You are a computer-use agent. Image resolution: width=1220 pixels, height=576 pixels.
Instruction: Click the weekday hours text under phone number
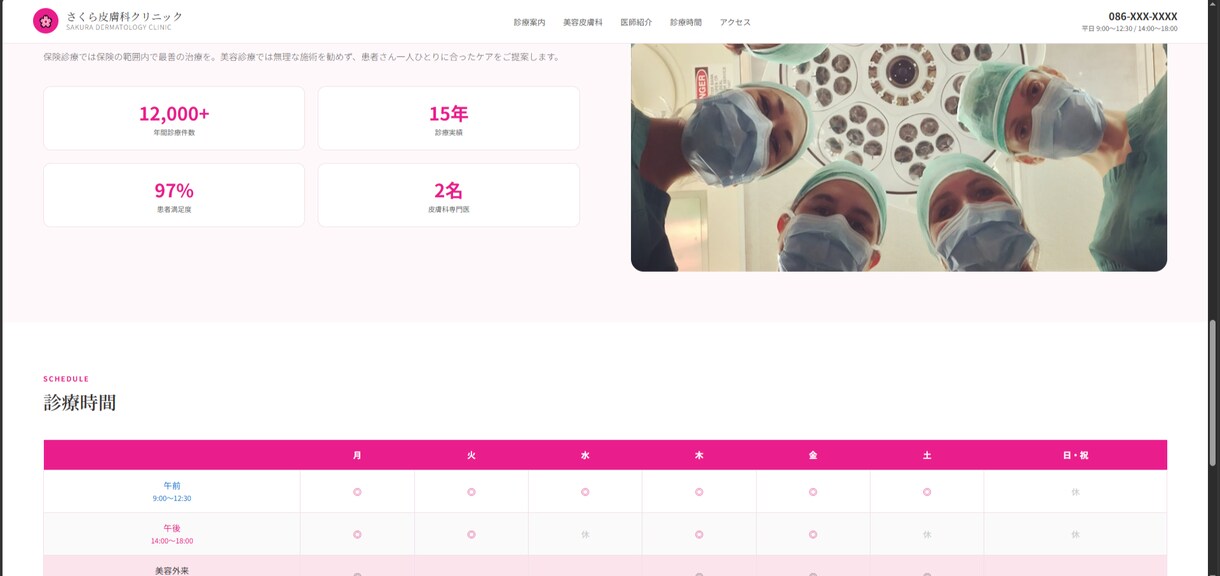pos(1129,29)
